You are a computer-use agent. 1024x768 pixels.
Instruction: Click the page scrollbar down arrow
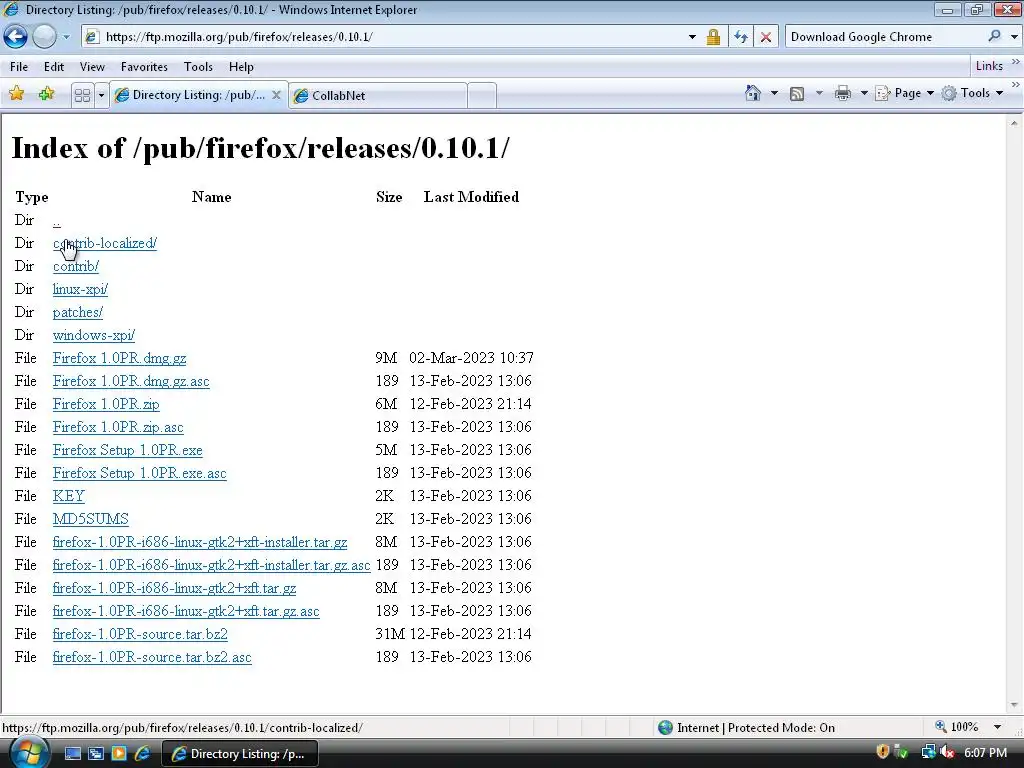[1014, 705]
